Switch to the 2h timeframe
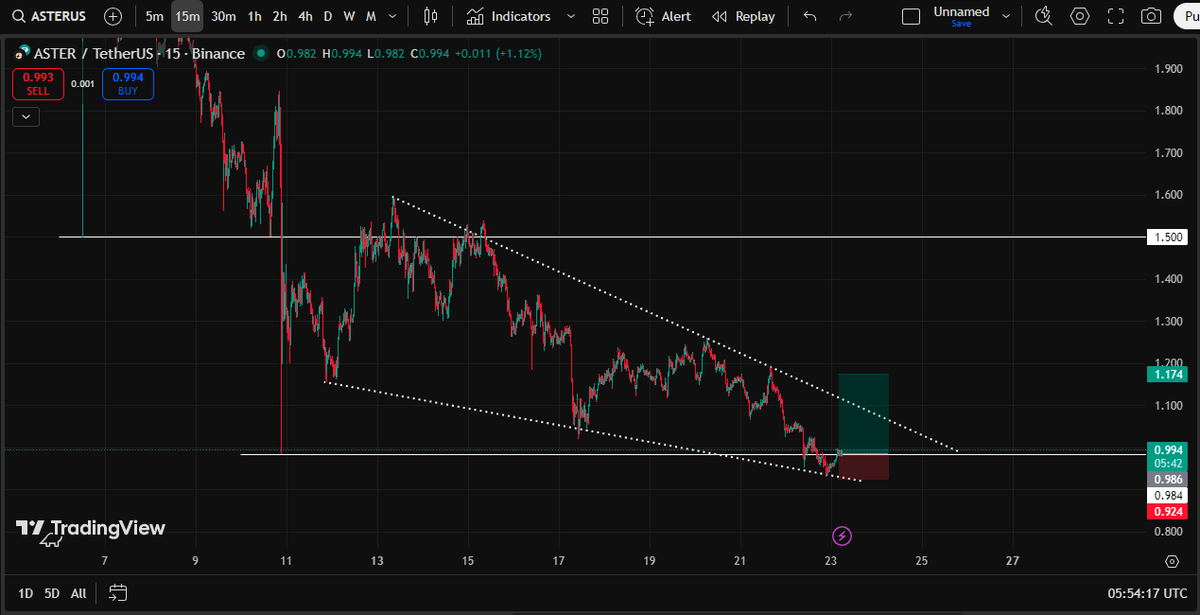The width and height of the screenshot is (1200, 615). tap(280, 17)
